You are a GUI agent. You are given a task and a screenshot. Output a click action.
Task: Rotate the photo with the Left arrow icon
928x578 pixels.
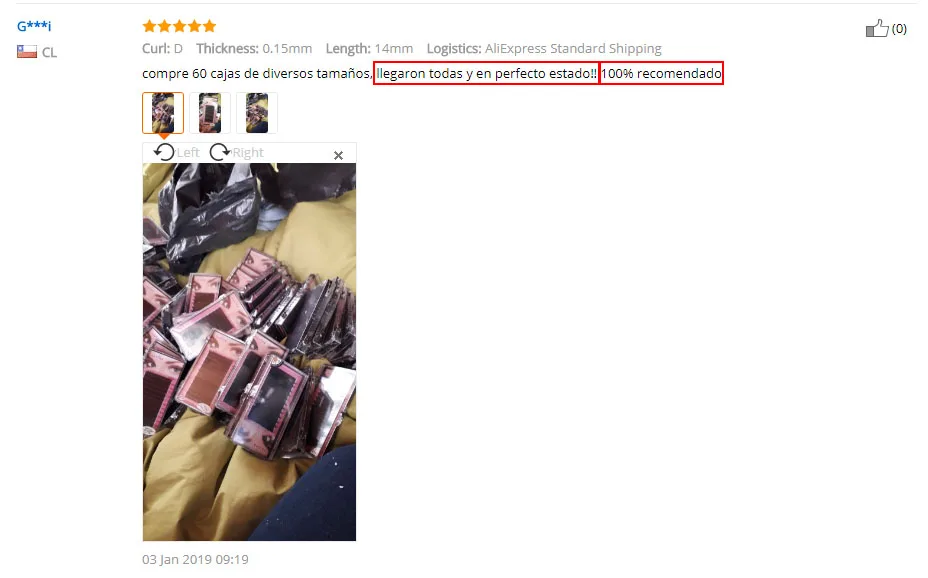(164, 153)
